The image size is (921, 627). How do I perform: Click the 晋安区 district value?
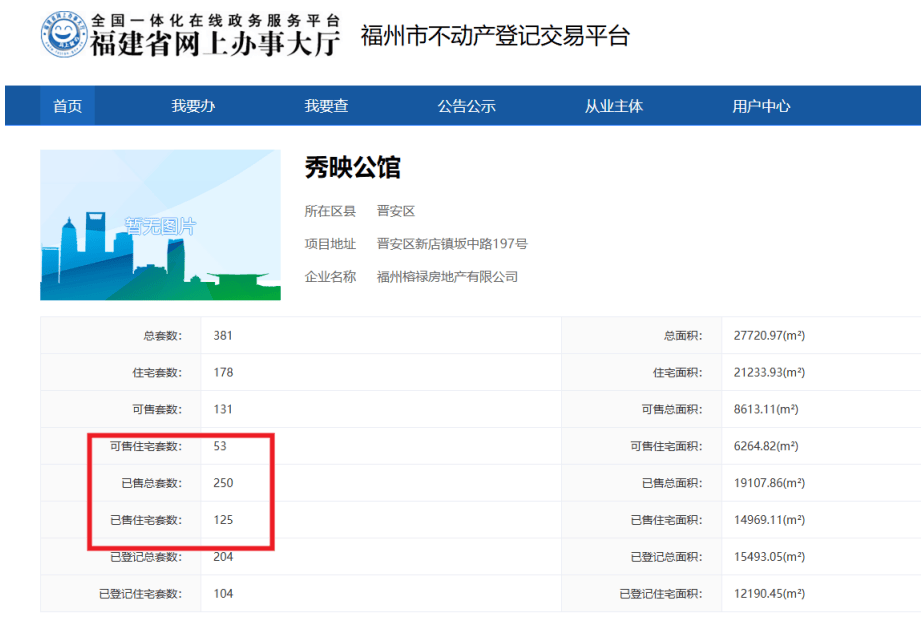[395, 211]
